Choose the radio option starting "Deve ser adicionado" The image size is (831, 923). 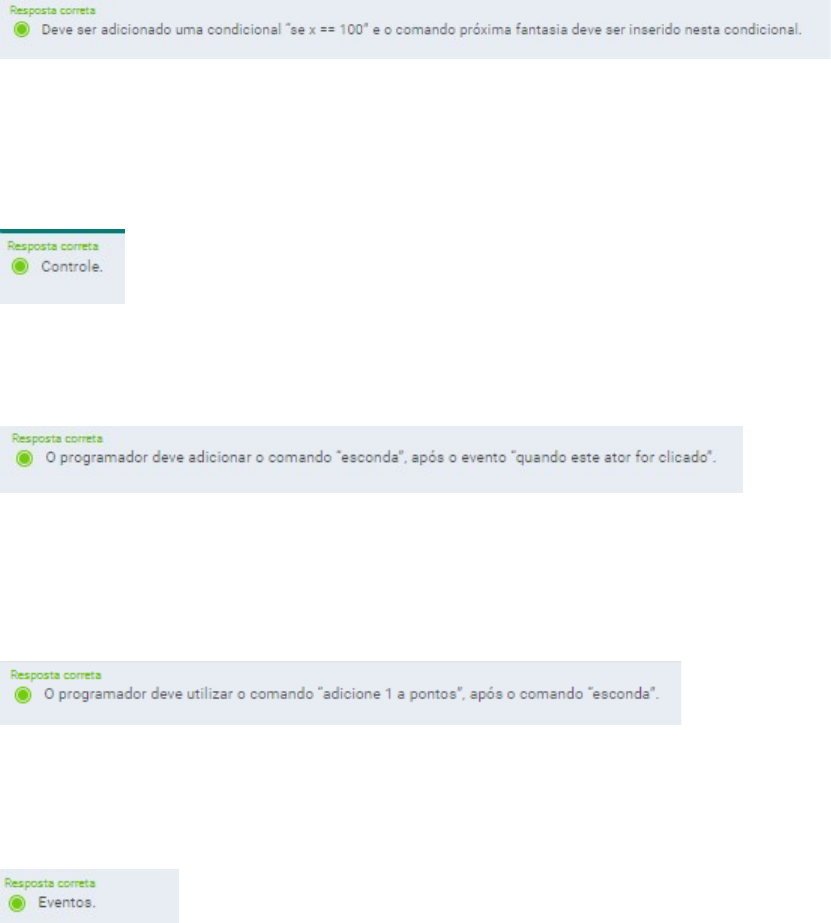coord(22,30)
